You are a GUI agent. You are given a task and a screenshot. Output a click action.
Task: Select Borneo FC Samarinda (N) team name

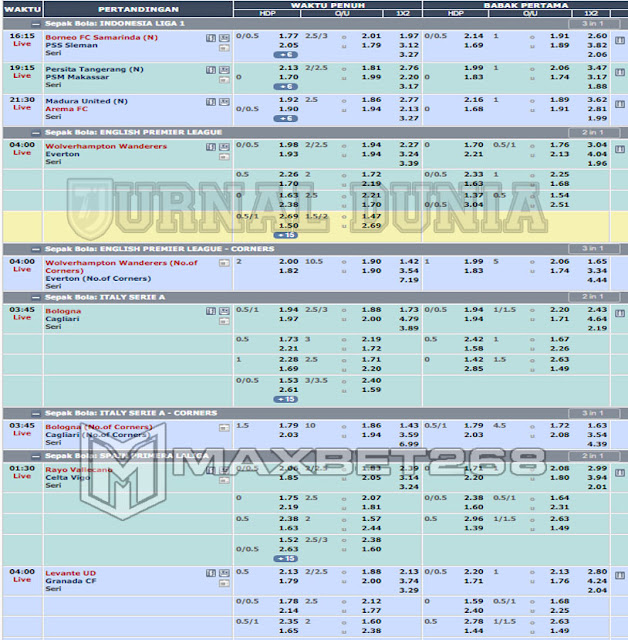point(101,38)
